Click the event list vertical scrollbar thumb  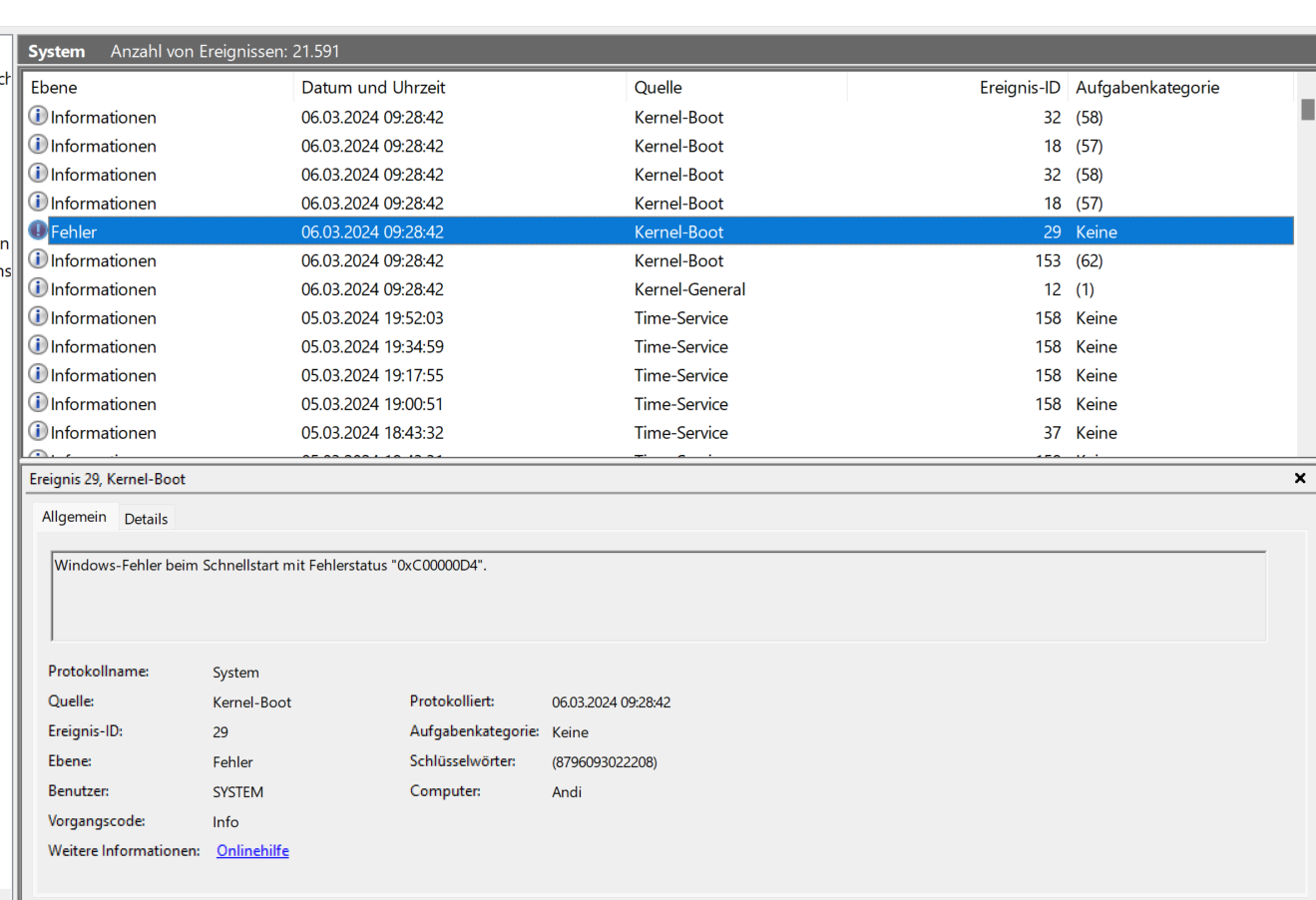pyautogui.click(x=1307, y=110)
